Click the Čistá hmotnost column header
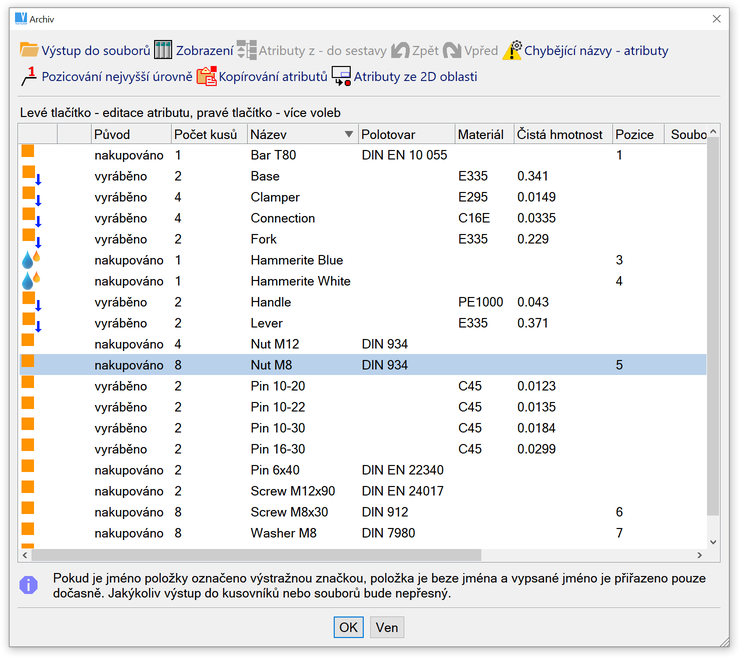 [x=561, y=134]
